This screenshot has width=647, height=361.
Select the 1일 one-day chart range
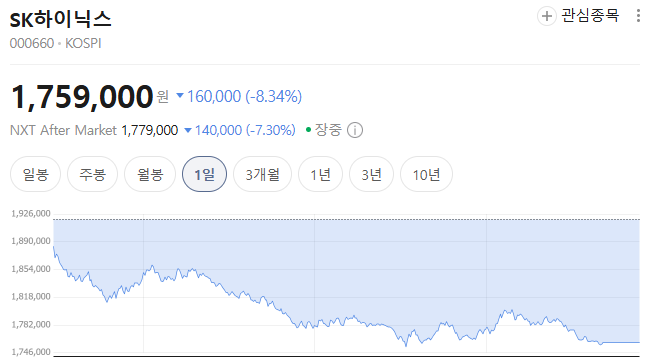204,174
